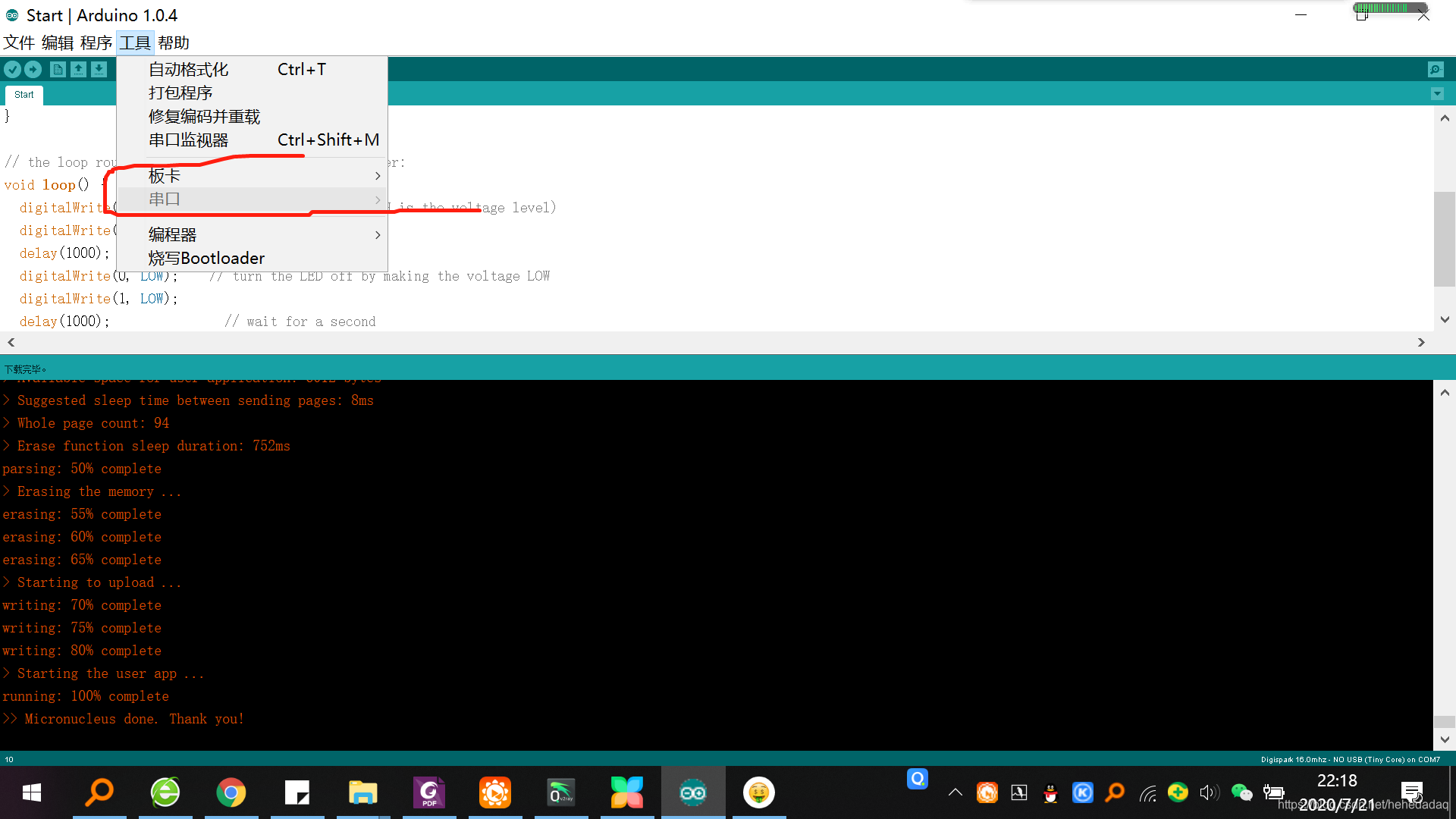Click the editor vertical scrollbar up arrow
1456x819 pixels.
coord(1445,118)
